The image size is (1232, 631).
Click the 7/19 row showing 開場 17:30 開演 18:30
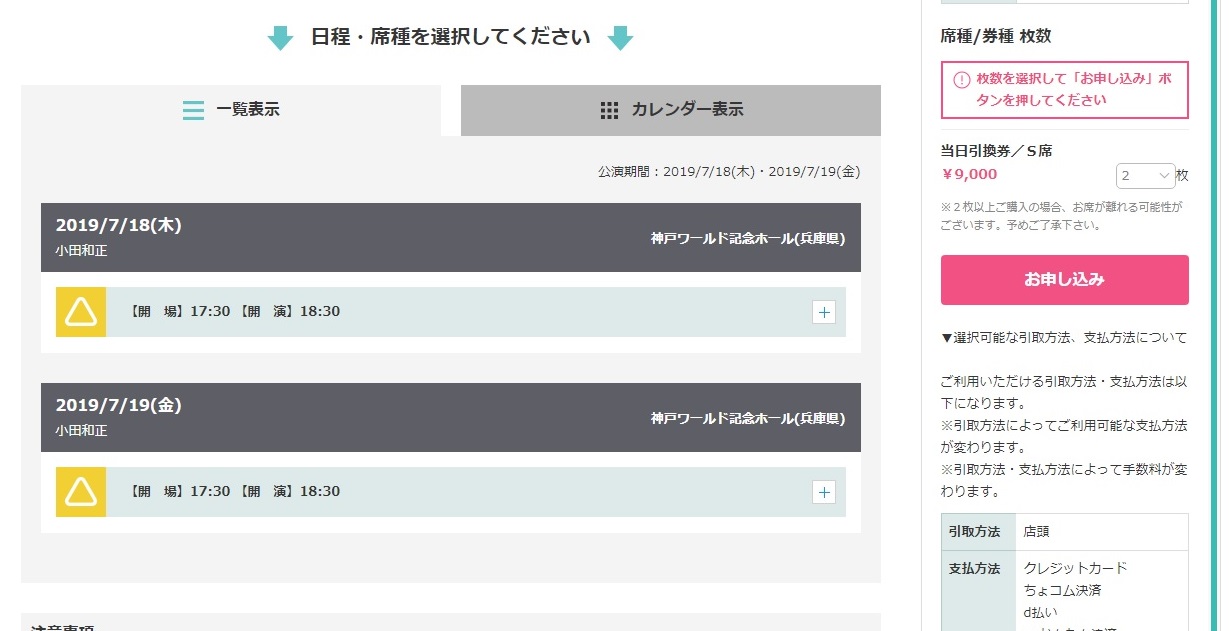click(x=451, y=492)
